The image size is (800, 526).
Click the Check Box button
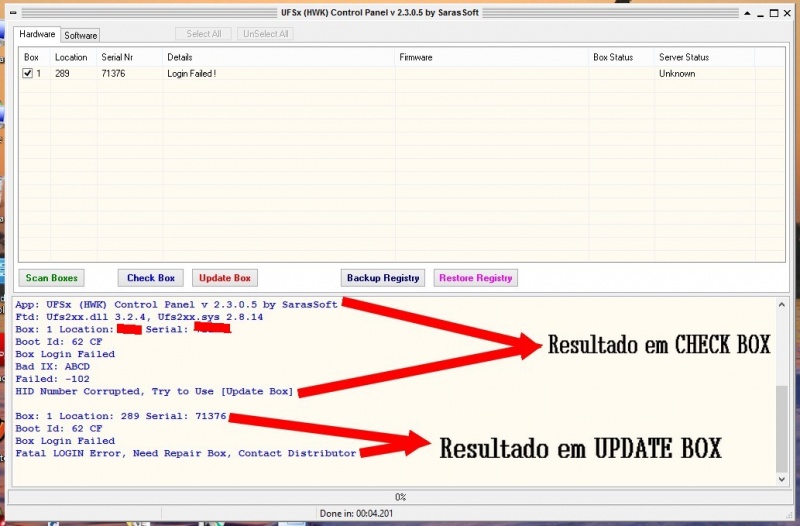point(151,278)
